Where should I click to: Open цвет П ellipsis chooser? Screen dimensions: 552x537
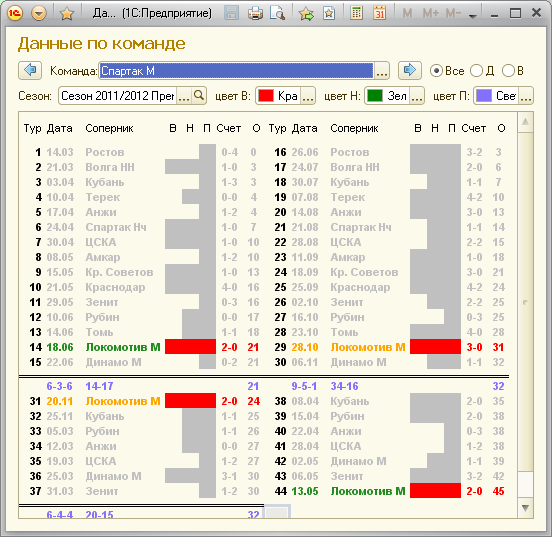click(526, 96)
